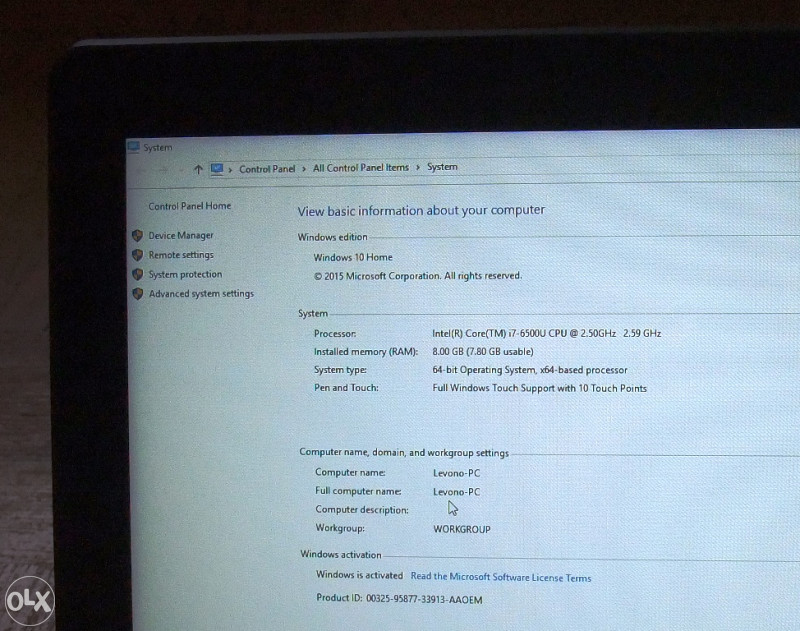This screenshot has height=631, width=800.
Task: Click the shield icon beside System protection
Action: pyautogui.click(x=137, y=274)
